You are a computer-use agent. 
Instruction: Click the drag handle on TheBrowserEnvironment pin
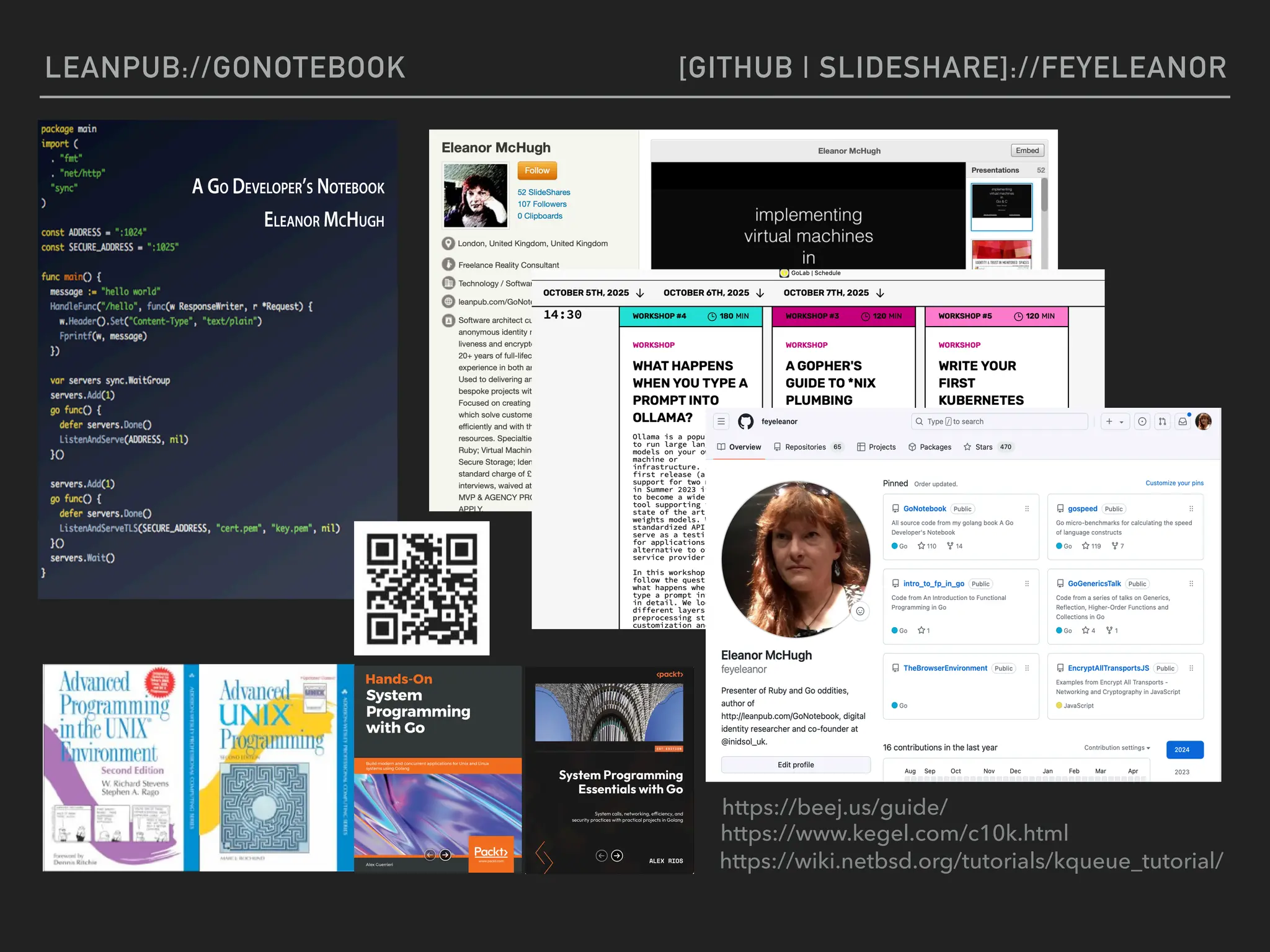click(x=1027, y=668)
